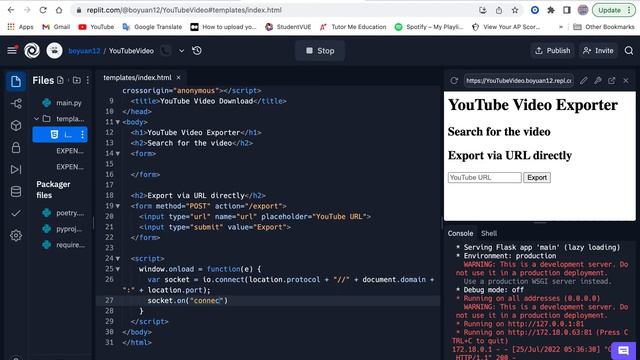Fold the window.onload function at line 25
Image resolution: width=640 pixels, height=360 pixels.
pyautogui.click(x=118, y=269)
